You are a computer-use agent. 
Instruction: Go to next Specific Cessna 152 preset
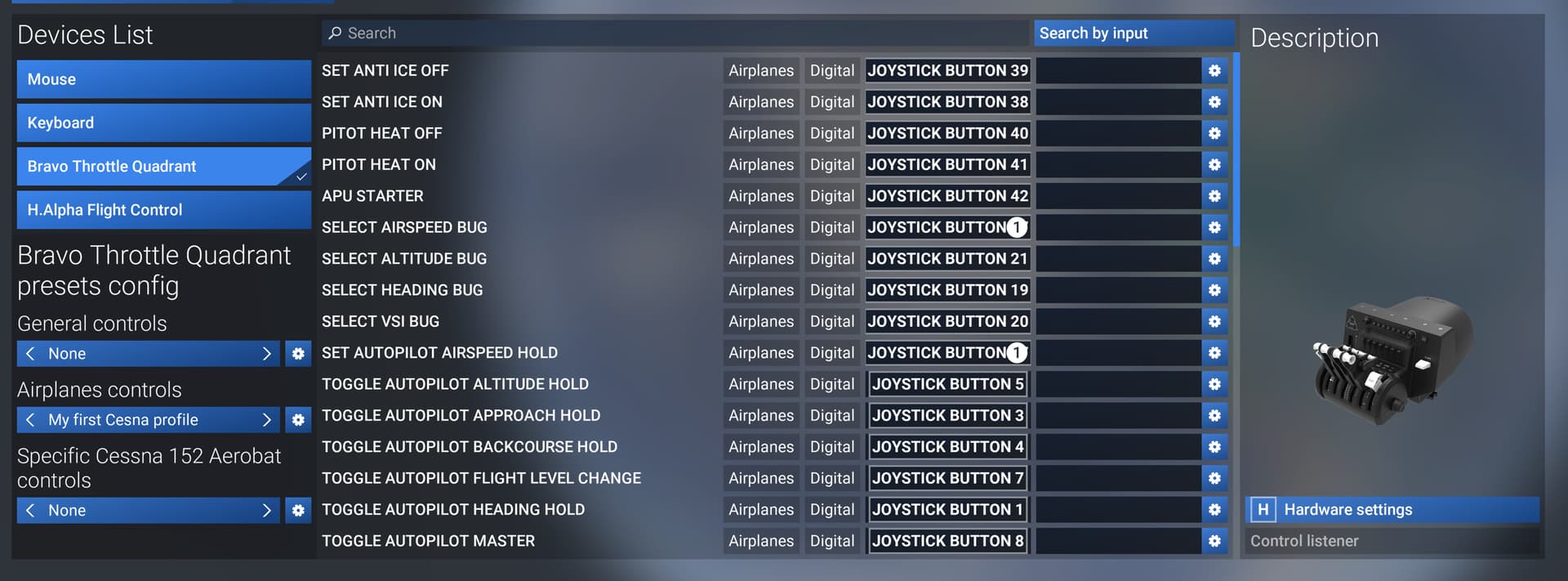coord(266,511)
